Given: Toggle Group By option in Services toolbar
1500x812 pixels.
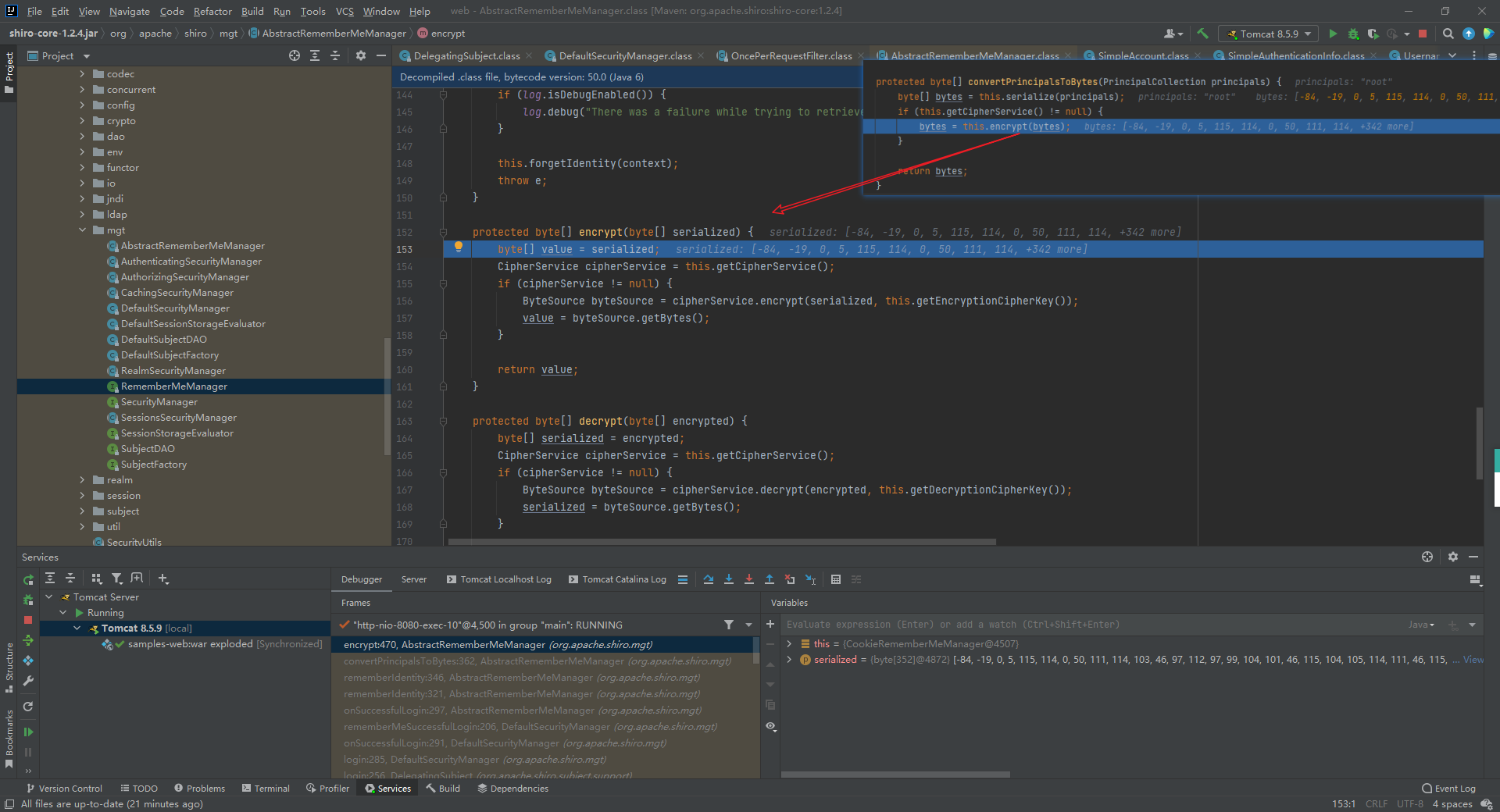Looking at the screenshot, I should pyautogui.click(x=97, y=579).
